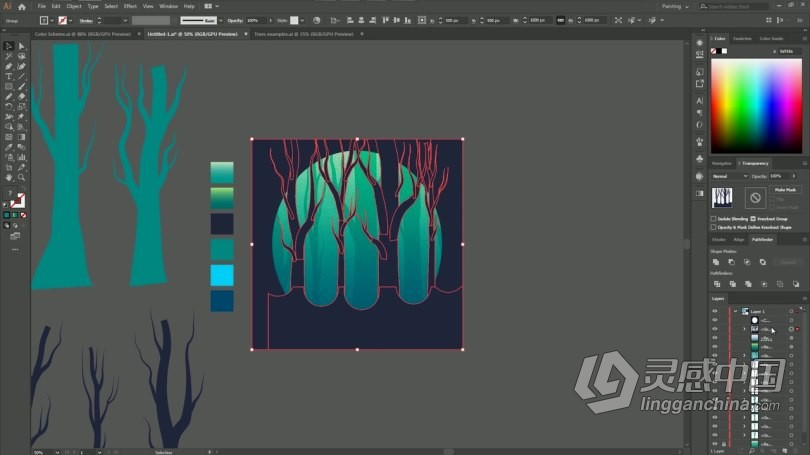The image size is (810, 455).
Task: Select the Paintbrush tool
Action: 22,86
